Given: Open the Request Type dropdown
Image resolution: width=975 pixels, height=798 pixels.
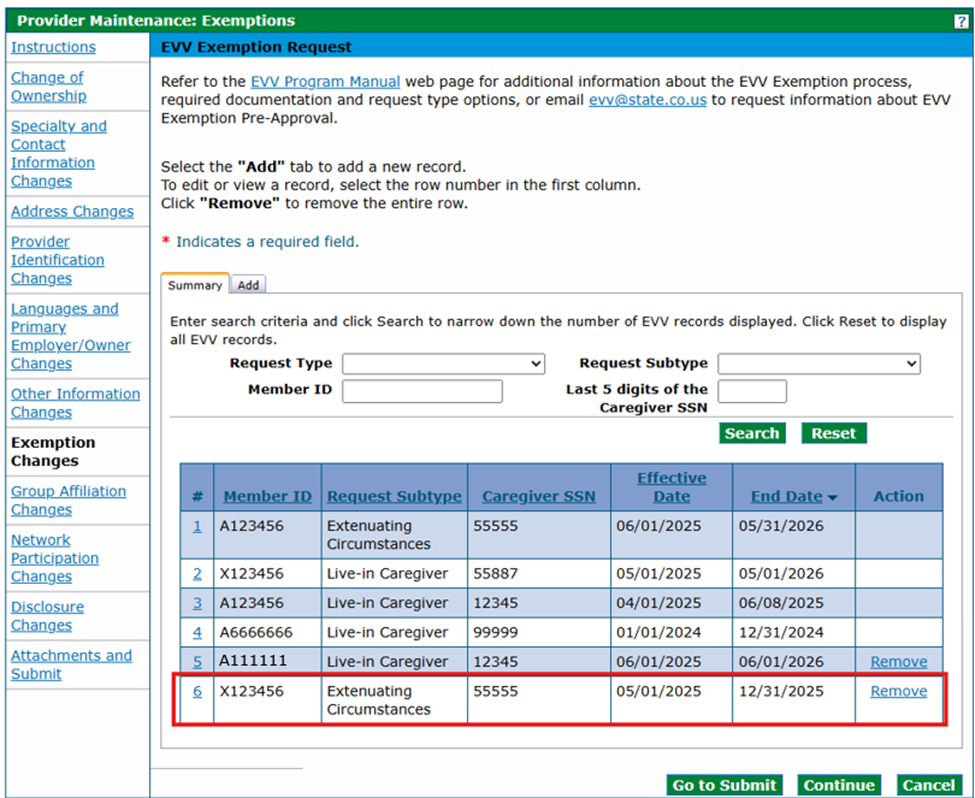Looking at the screenshot, I should point(443,364).
